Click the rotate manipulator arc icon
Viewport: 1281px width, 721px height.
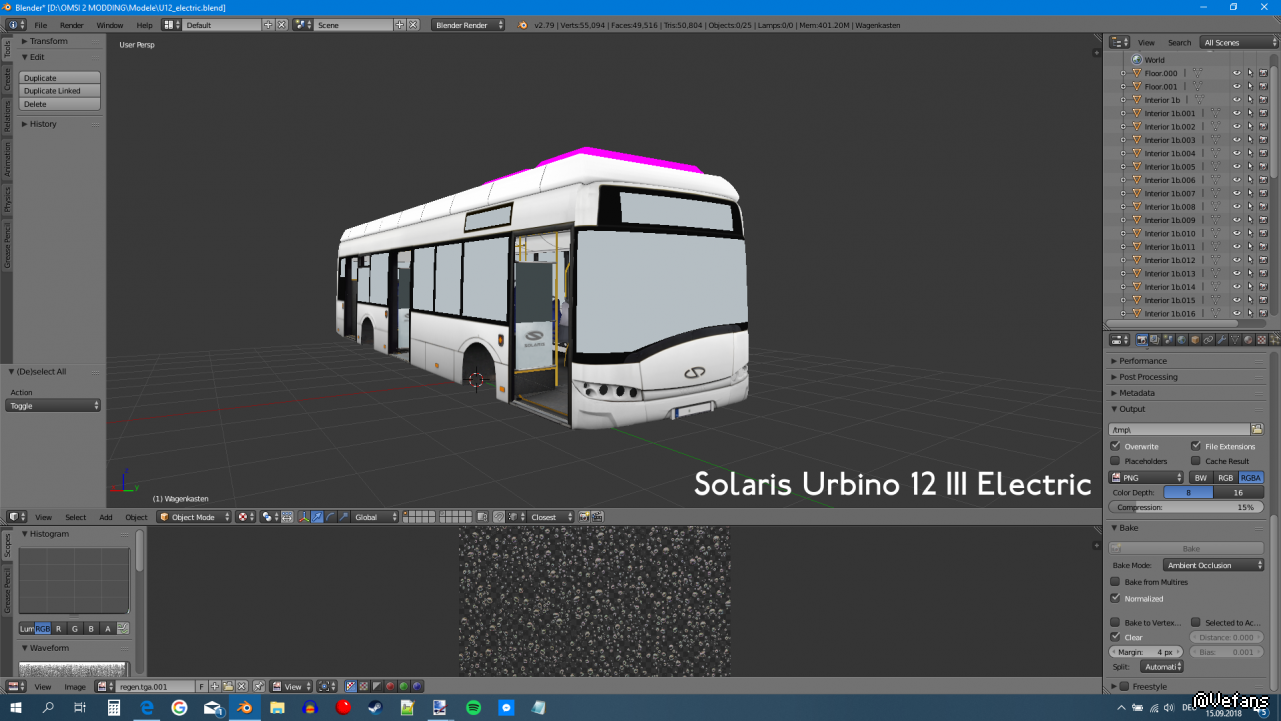330,517
